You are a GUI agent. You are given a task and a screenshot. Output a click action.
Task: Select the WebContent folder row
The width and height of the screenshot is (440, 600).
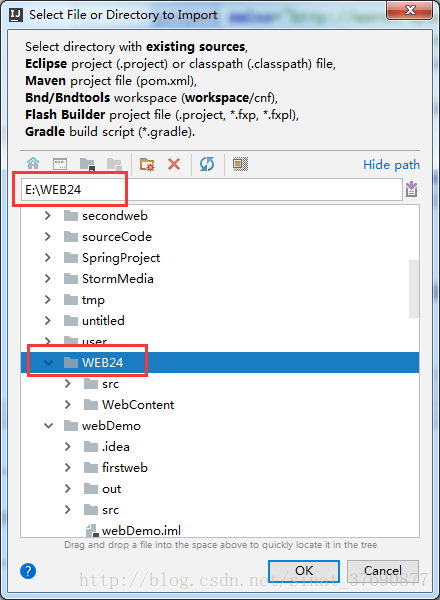pos(220,404)
